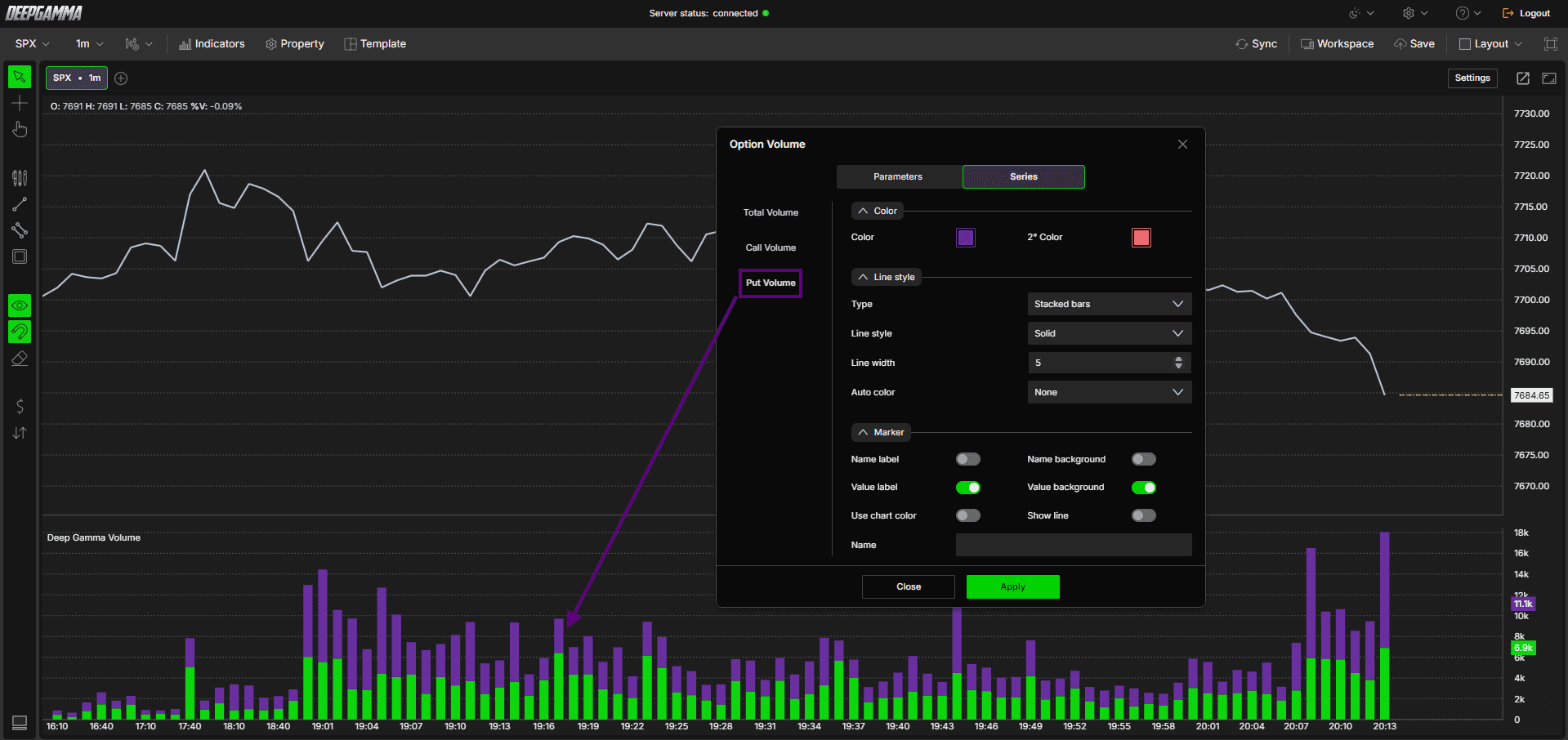This screenshot has width=1568, height=740.
Task: Select the Series tab
Action: coord(1024,177)
